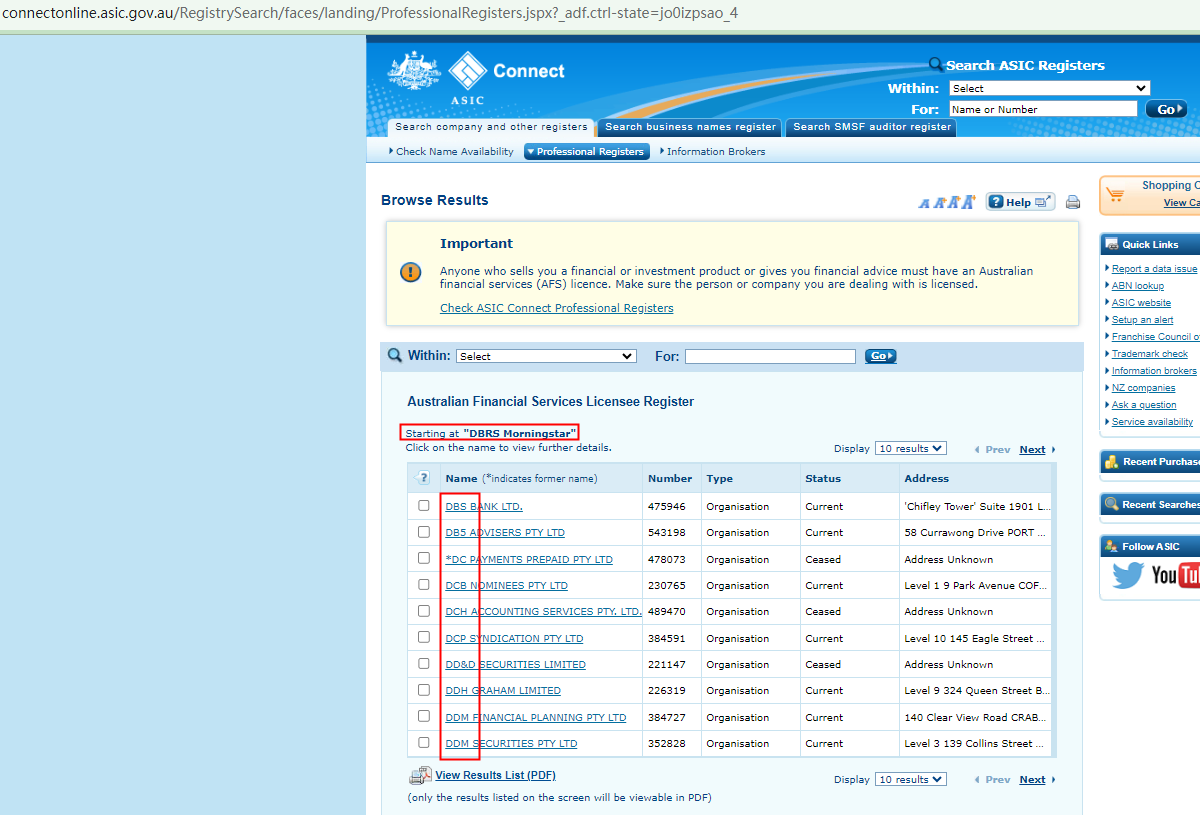Print the page using the printer icon

click(x=1073, y=202)
